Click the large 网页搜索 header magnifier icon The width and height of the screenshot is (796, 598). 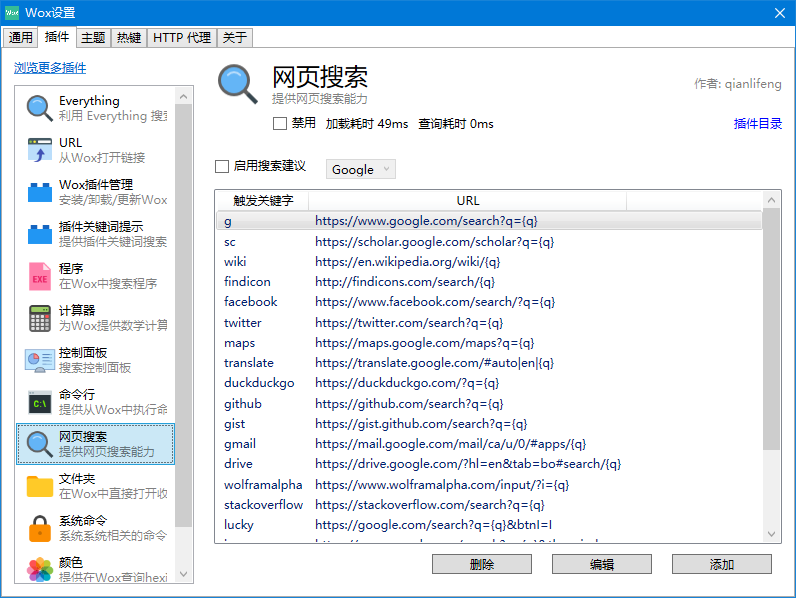[x=238, y=84]
